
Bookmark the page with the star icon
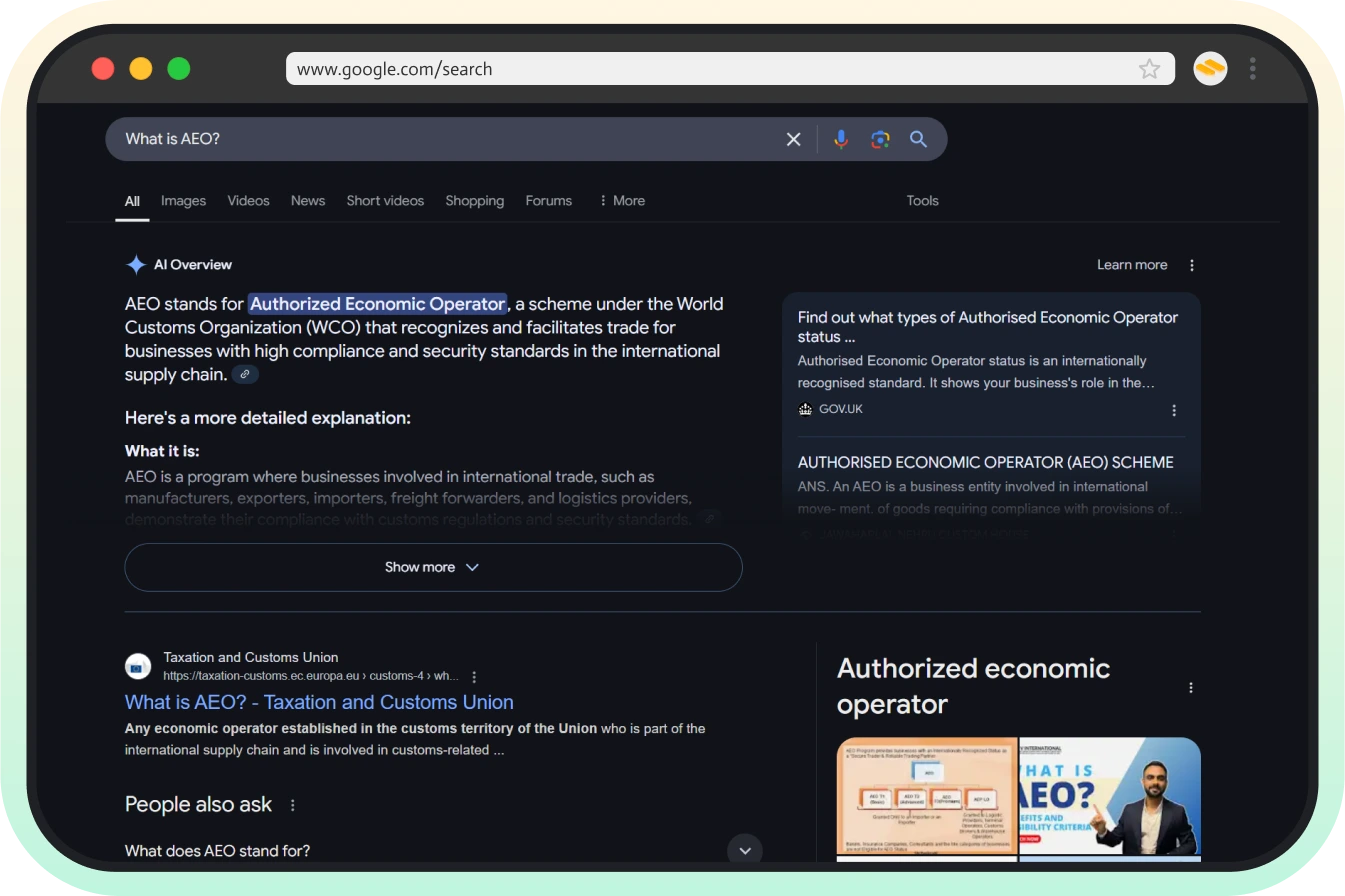click(1149, 68)
